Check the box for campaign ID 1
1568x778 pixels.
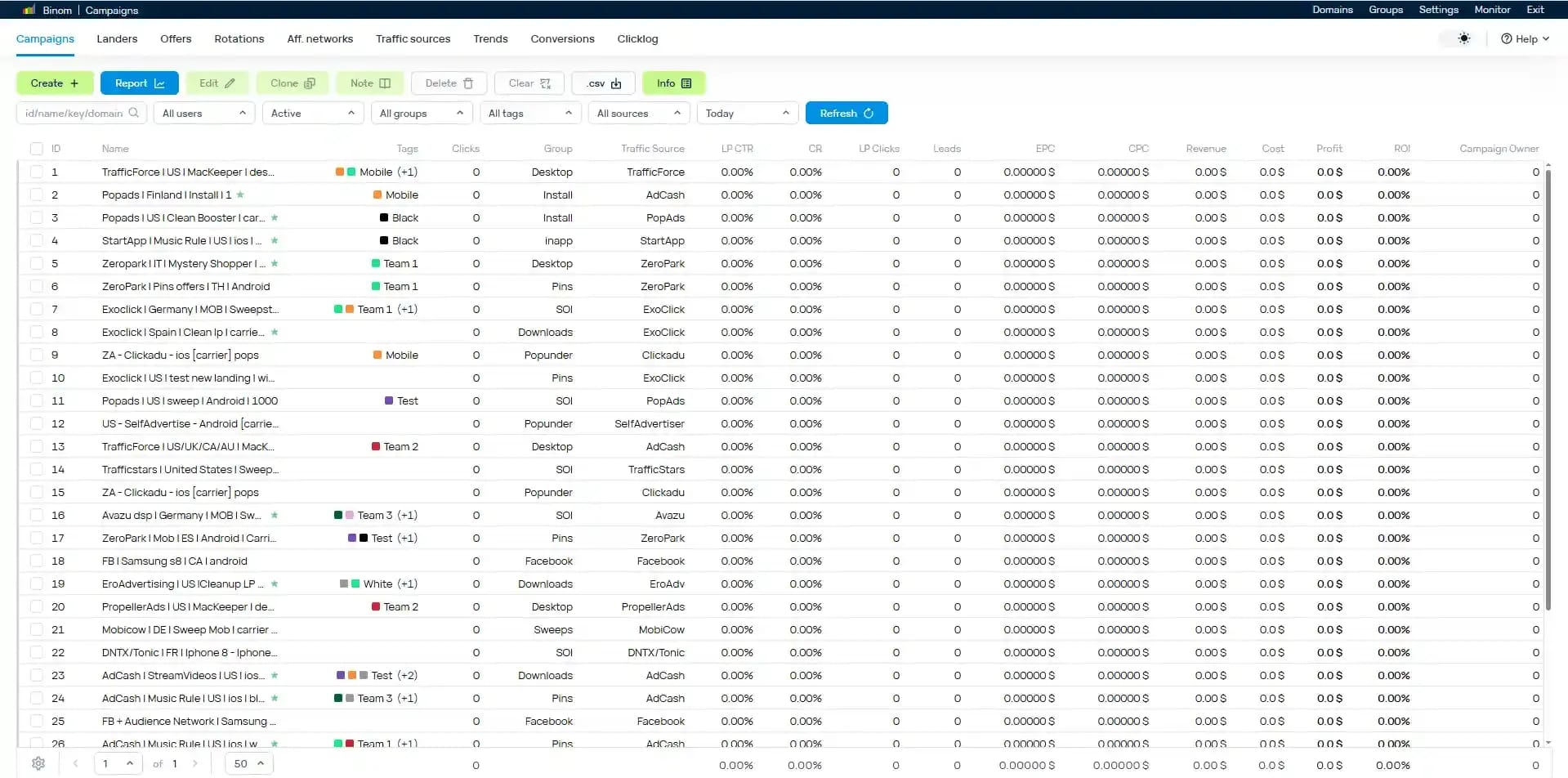pos(36,172)
